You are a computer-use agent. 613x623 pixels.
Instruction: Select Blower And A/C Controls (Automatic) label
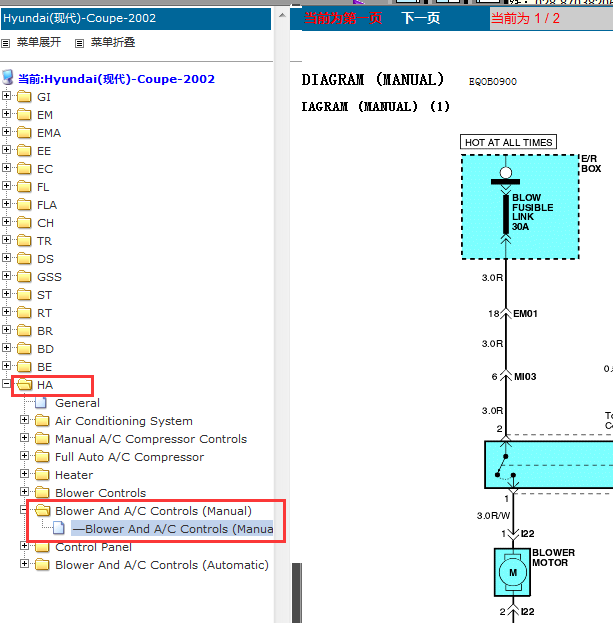pyautogui.click(x=162, y=565)
